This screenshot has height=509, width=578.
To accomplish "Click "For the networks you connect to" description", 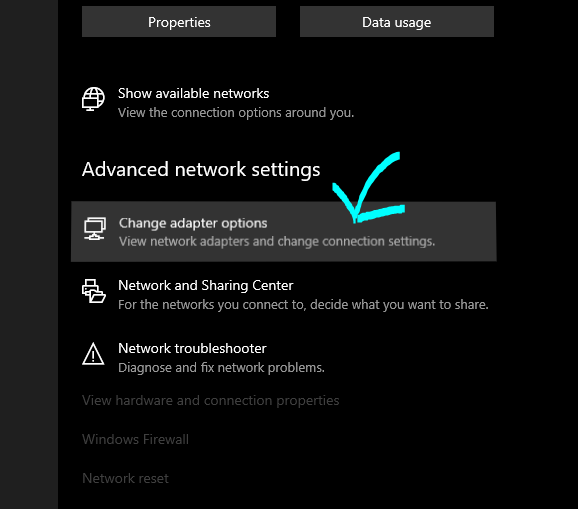I will [303, 305].
